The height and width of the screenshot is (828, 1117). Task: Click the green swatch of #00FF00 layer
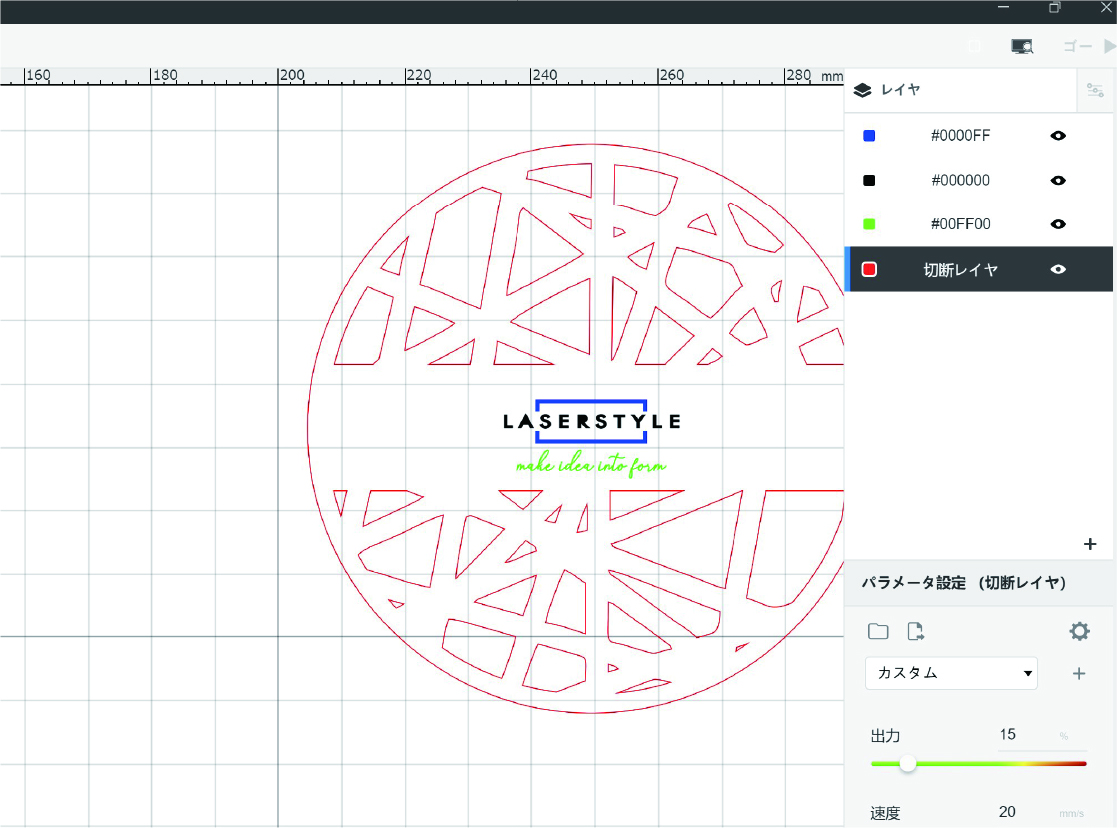pyautogui.click(x=869, y=224)
